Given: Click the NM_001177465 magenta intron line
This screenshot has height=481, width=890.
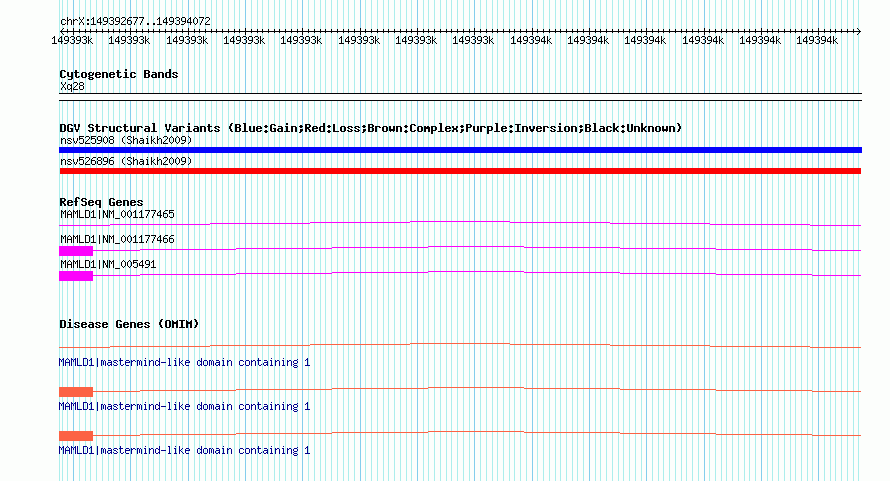Looking at the screenshot, I should [x=460, y=223].
